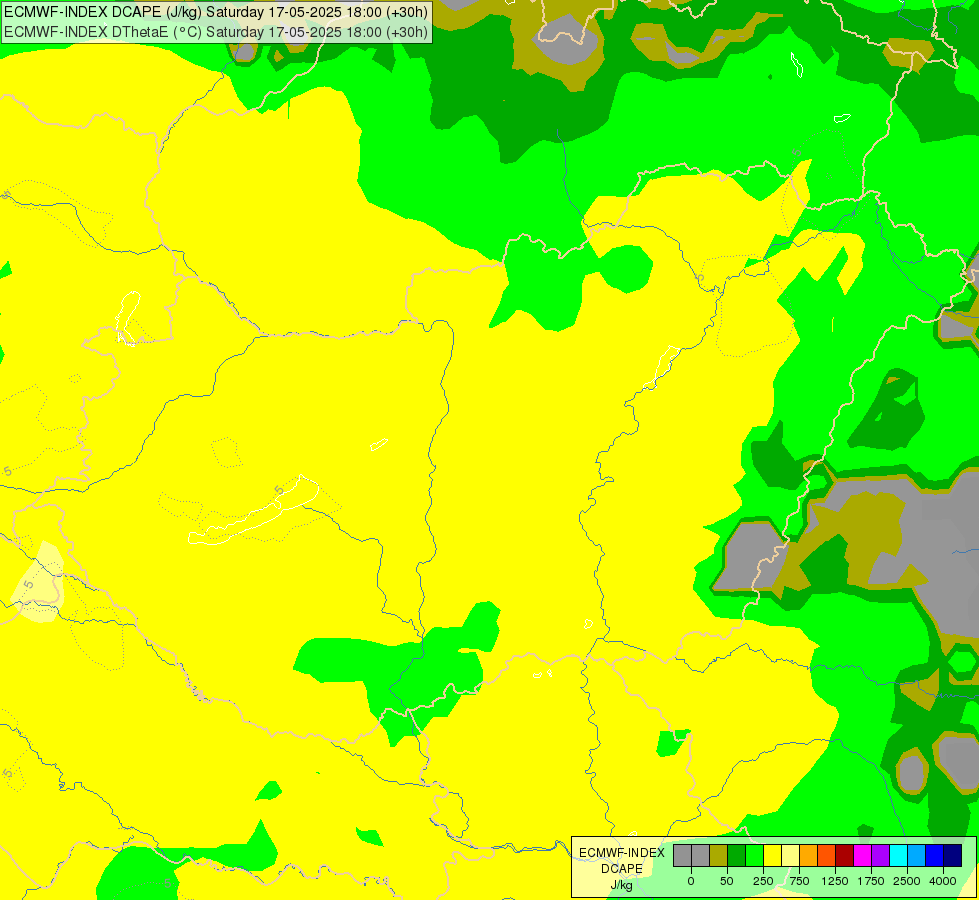The width and height of the screenshot is (979, 900).
Task: Click the DThetaE title line at top
Action: tap(216, 32)
